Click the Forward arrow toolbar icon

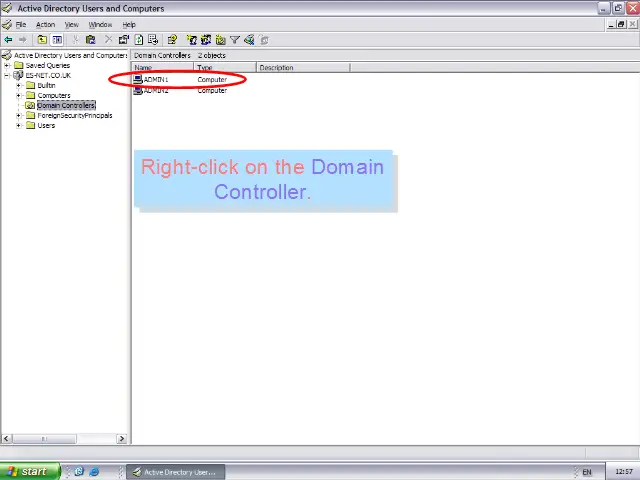22,40
